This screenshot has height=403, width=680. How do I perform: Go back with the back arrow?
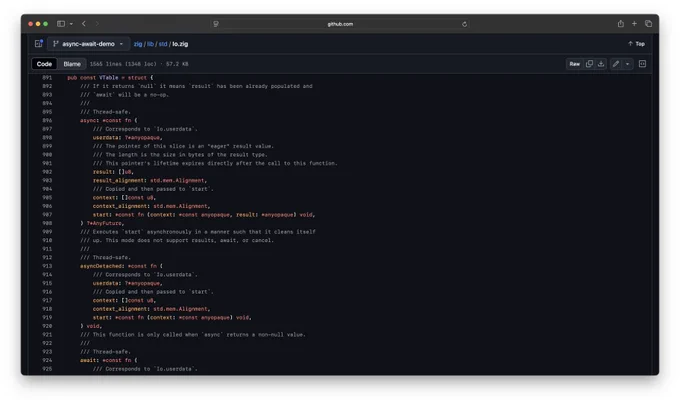pos(84,24)
